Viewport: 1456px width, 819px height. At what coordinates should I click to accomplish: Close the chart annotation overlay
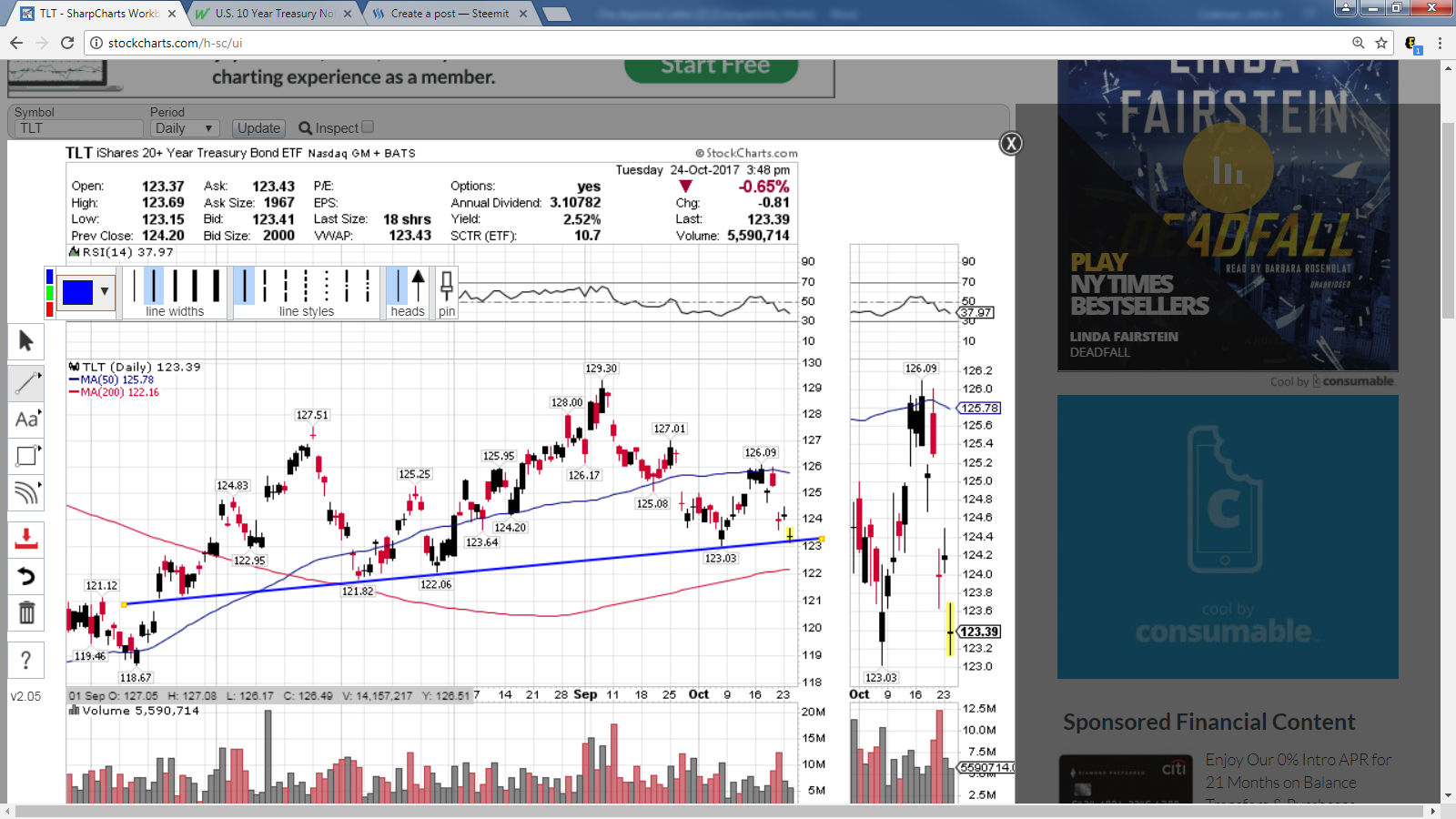1011,144
